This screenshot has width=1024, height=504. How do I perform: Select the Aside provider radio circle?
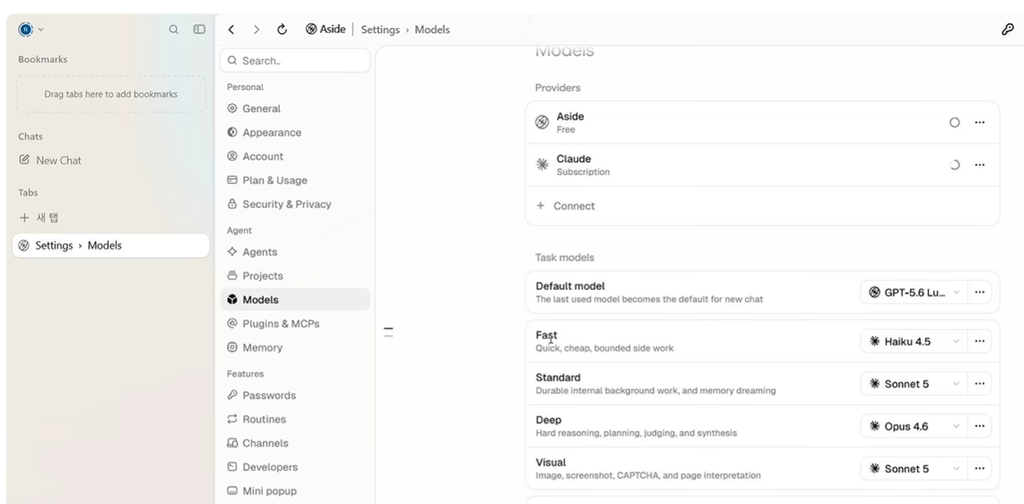coord(955,123)
